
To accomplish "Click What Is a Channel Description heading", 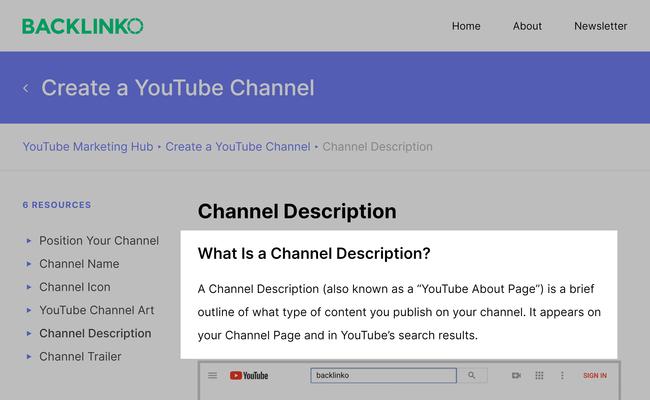I will point(314,254).
